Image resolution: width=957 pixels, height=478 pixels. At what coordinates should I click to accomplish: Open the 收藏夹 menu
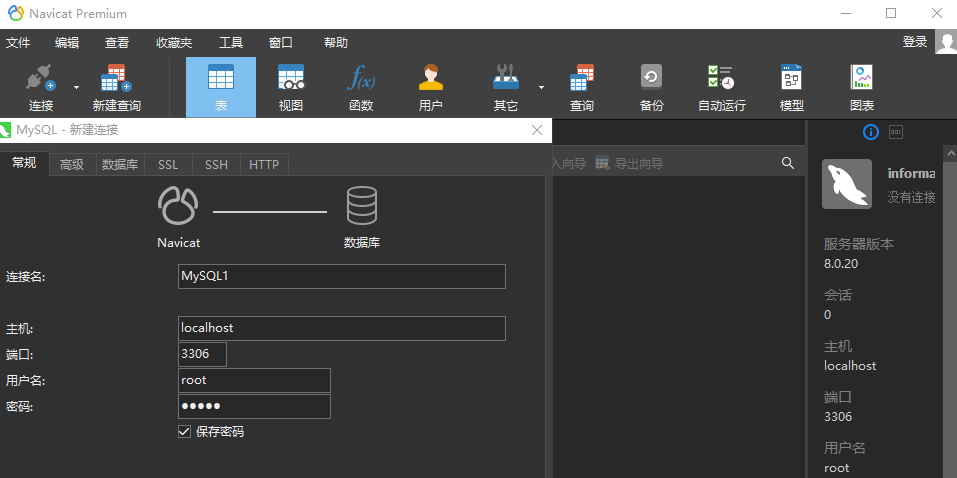point(174,43)
